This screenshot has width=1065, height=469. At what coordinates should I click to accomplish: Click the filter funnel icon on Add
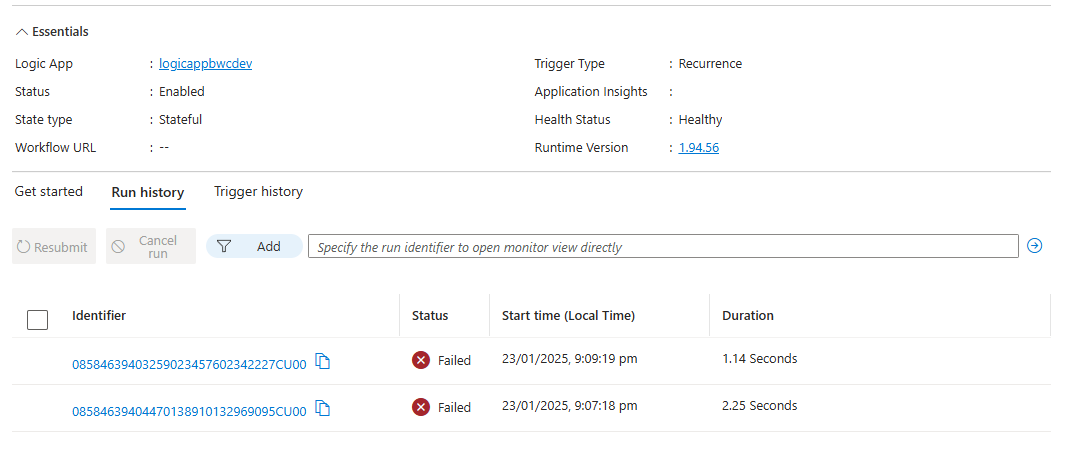coord(224,246)
